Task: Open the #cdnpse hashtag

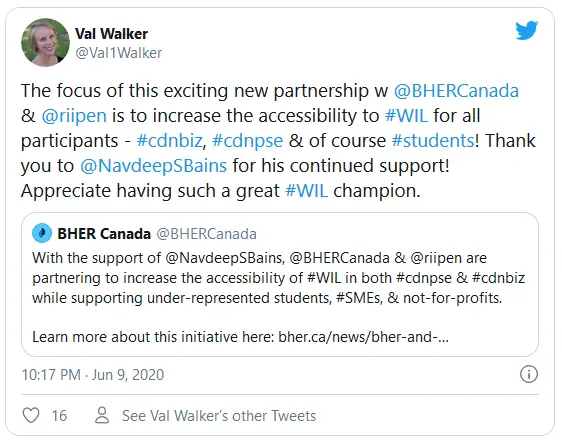Action: 247,141
